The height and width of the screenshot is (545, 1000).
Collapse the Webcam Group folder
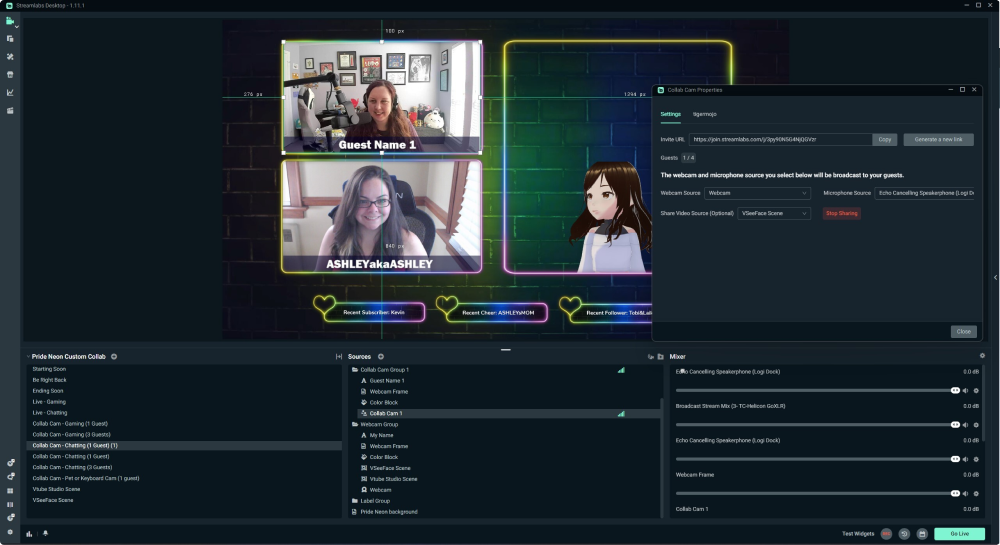355,425
